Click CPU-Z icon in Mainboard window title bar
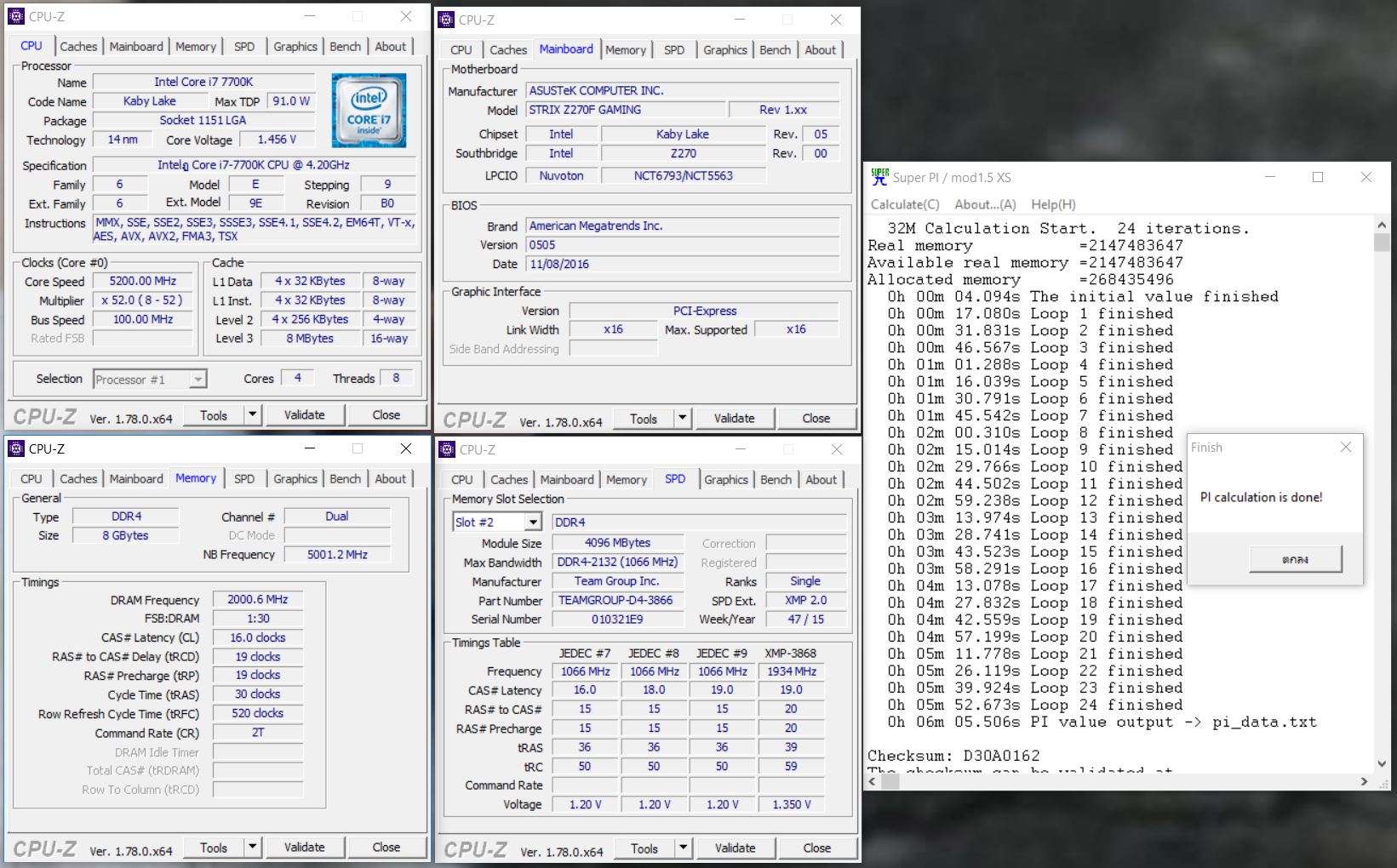 (446, 20)
